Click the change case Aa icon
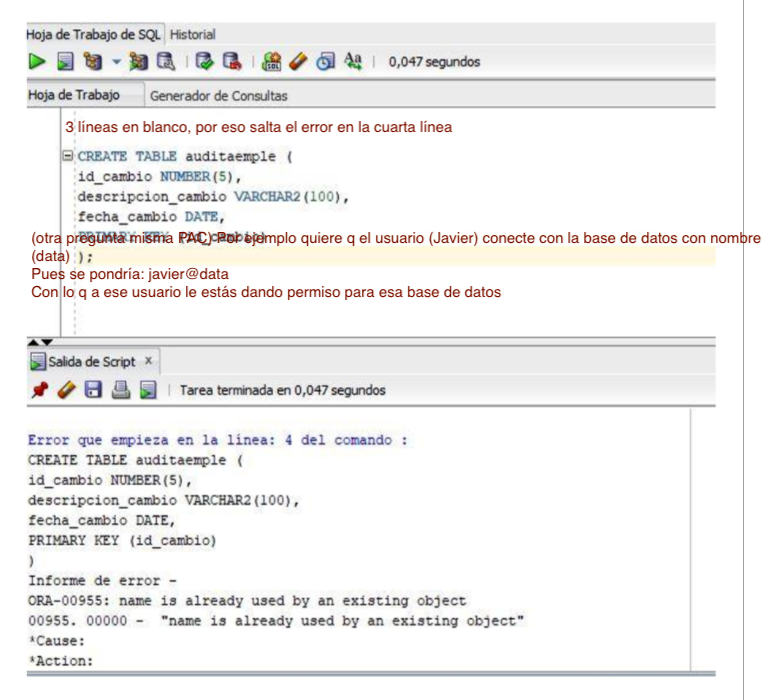This screenshot has width=769, height=700. pyautogui.click(x=351, y=62)
